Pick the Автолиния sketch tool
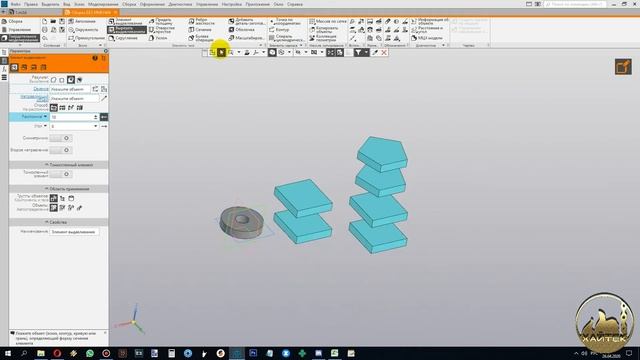The width and height of the screenshot is (640, 360). point(82,21)
